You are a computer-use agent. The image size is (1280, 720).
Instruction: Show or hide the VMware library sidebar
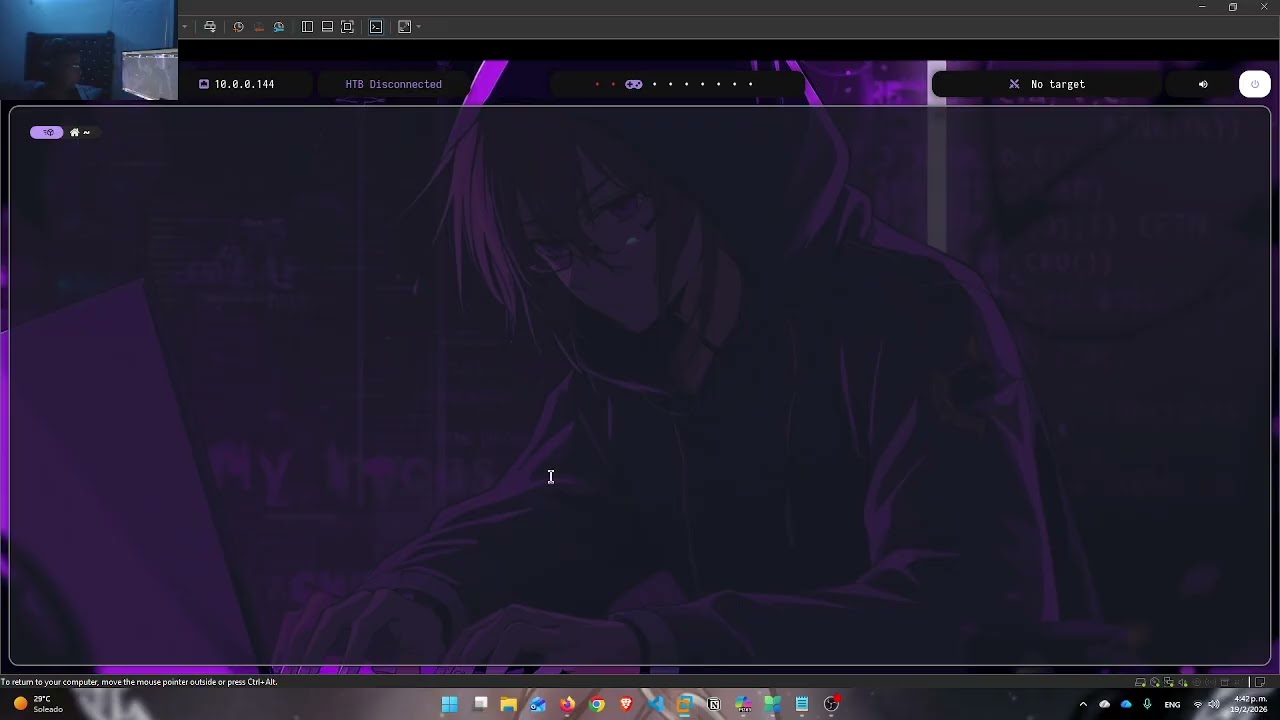click(x=307, y=27)
